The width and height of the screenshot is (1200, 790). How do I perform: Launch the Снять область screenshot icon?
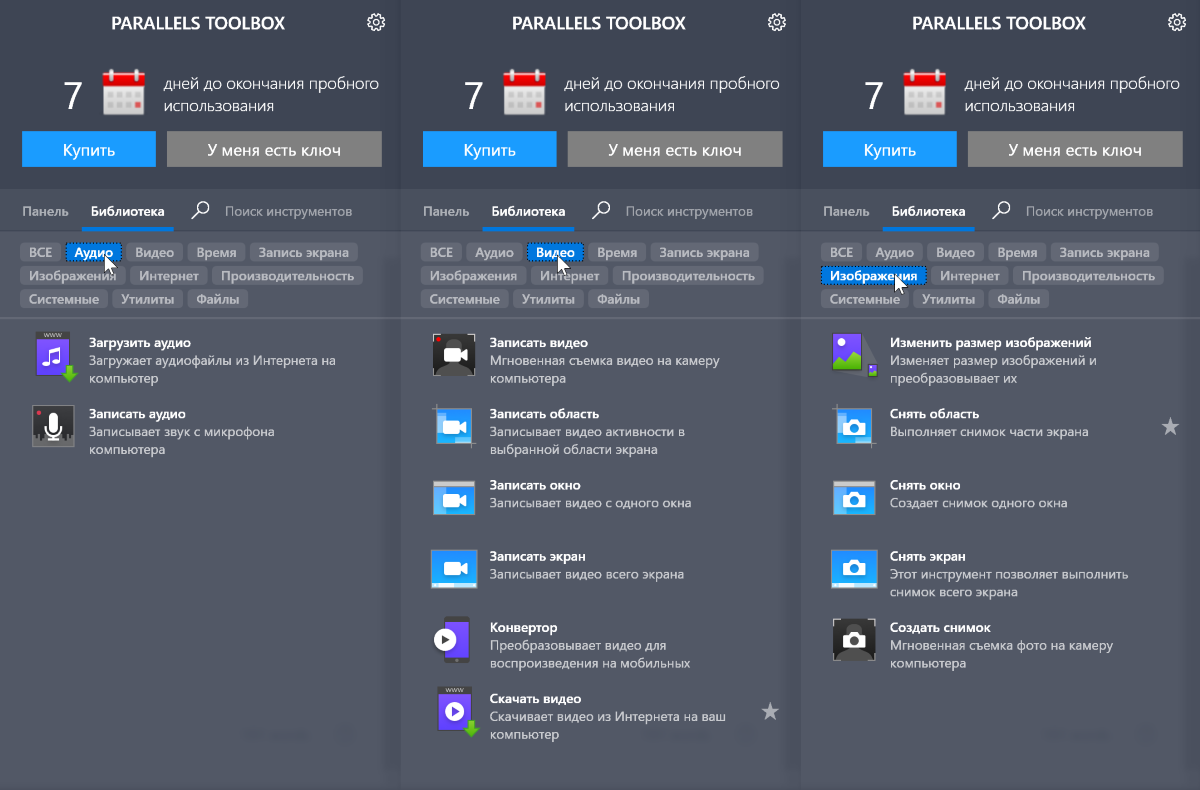click(853, 426)
